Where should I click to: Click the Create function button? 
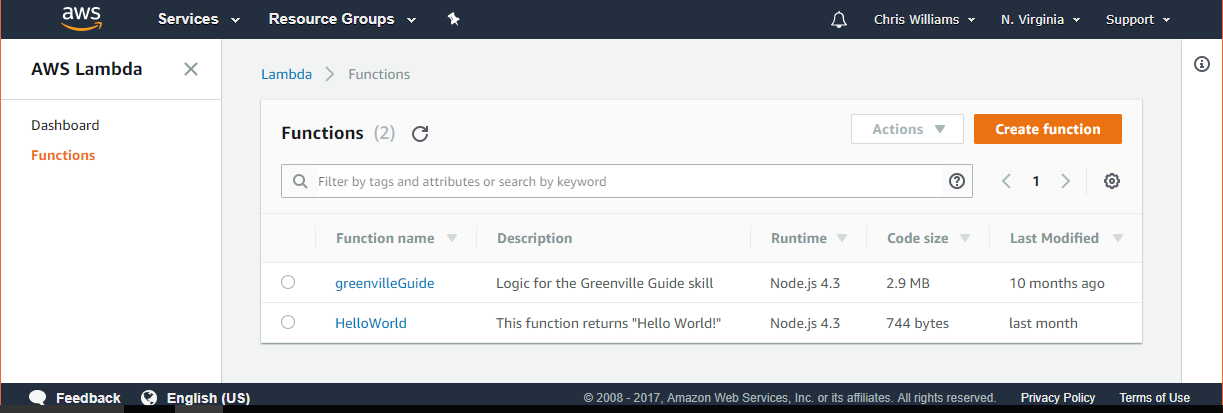[1047, 129]
